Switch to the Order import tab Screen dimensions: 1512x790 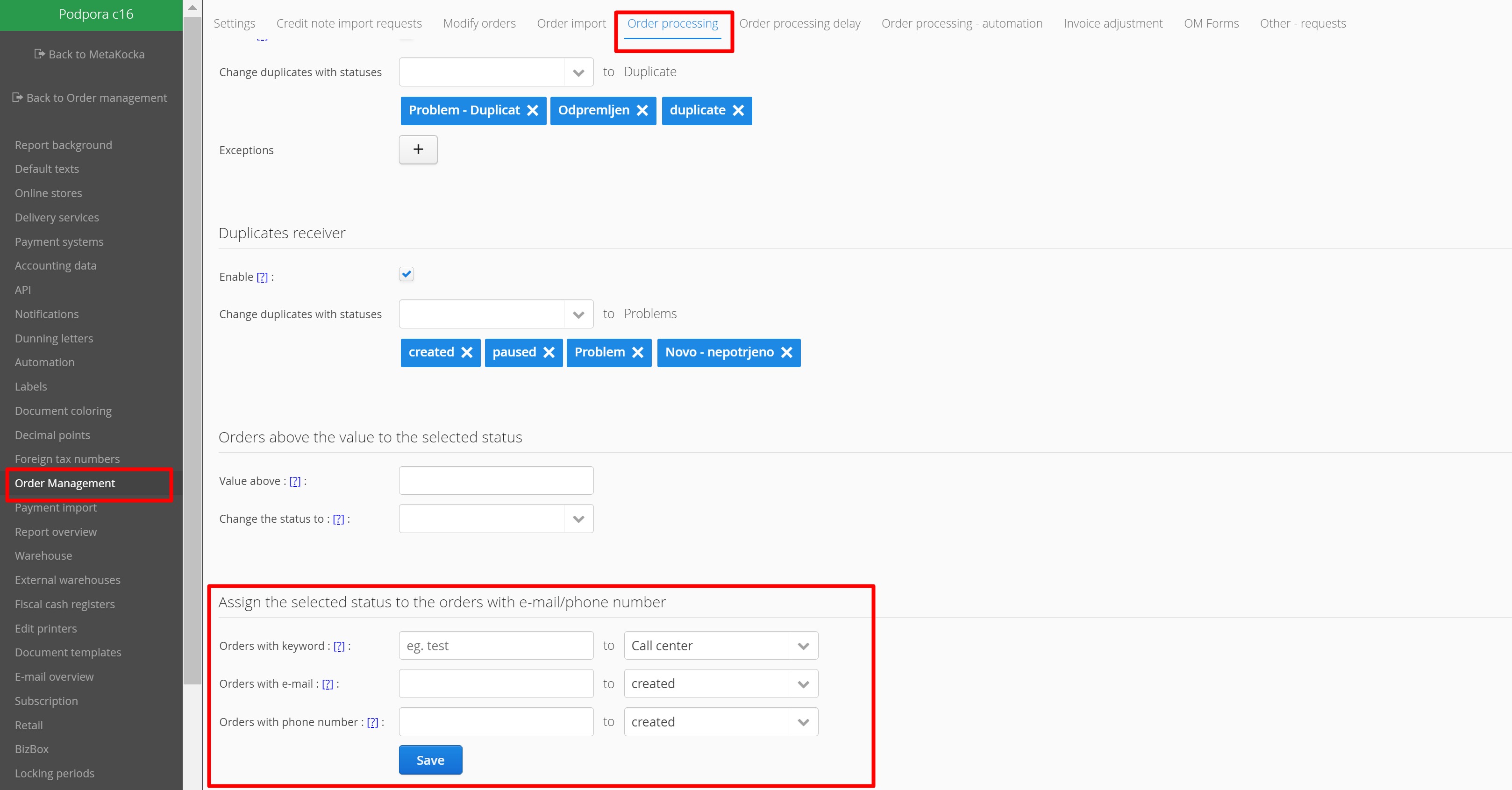571,23
